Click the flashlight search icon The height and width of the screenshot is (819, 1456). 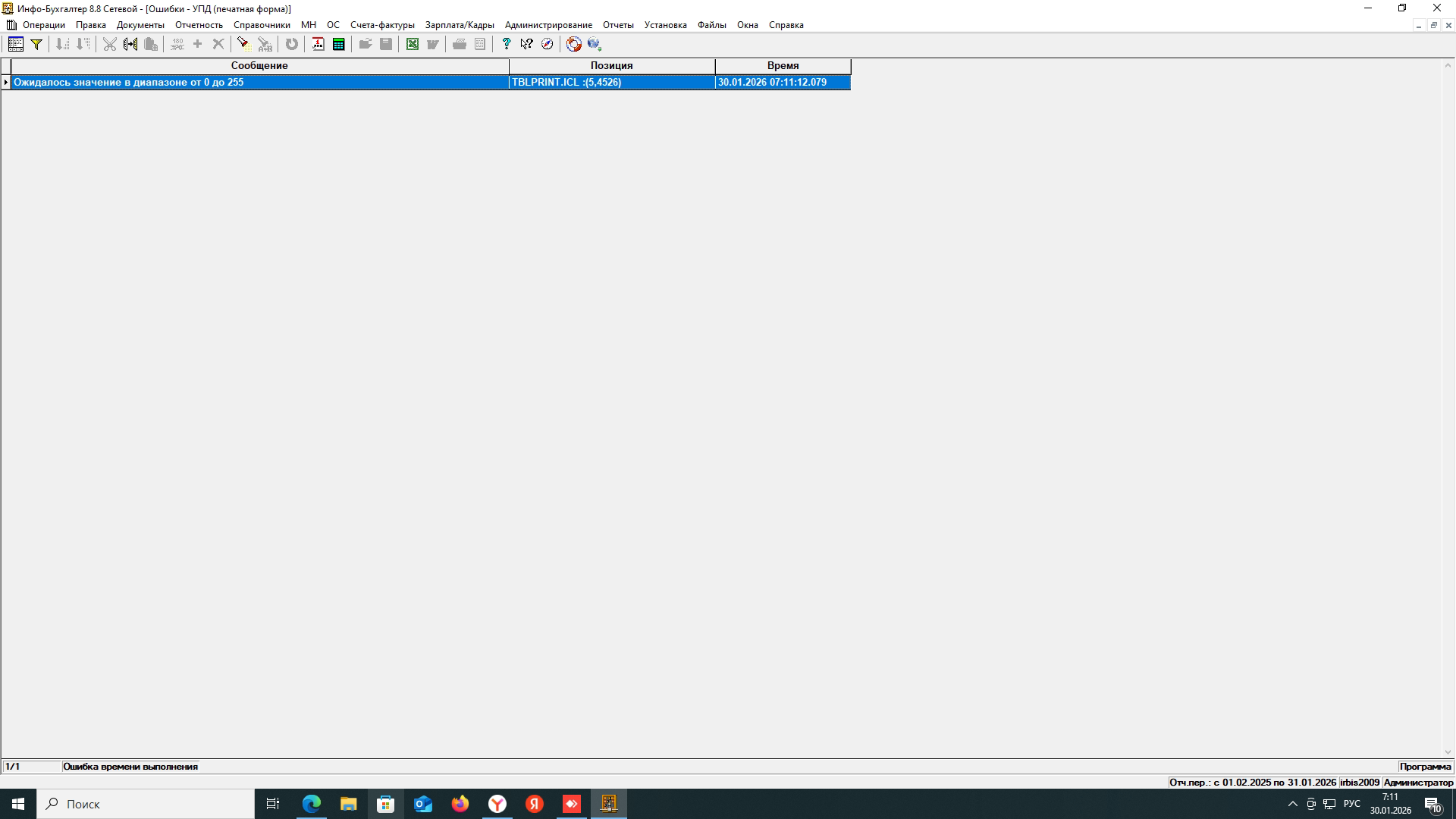(243, 44)
